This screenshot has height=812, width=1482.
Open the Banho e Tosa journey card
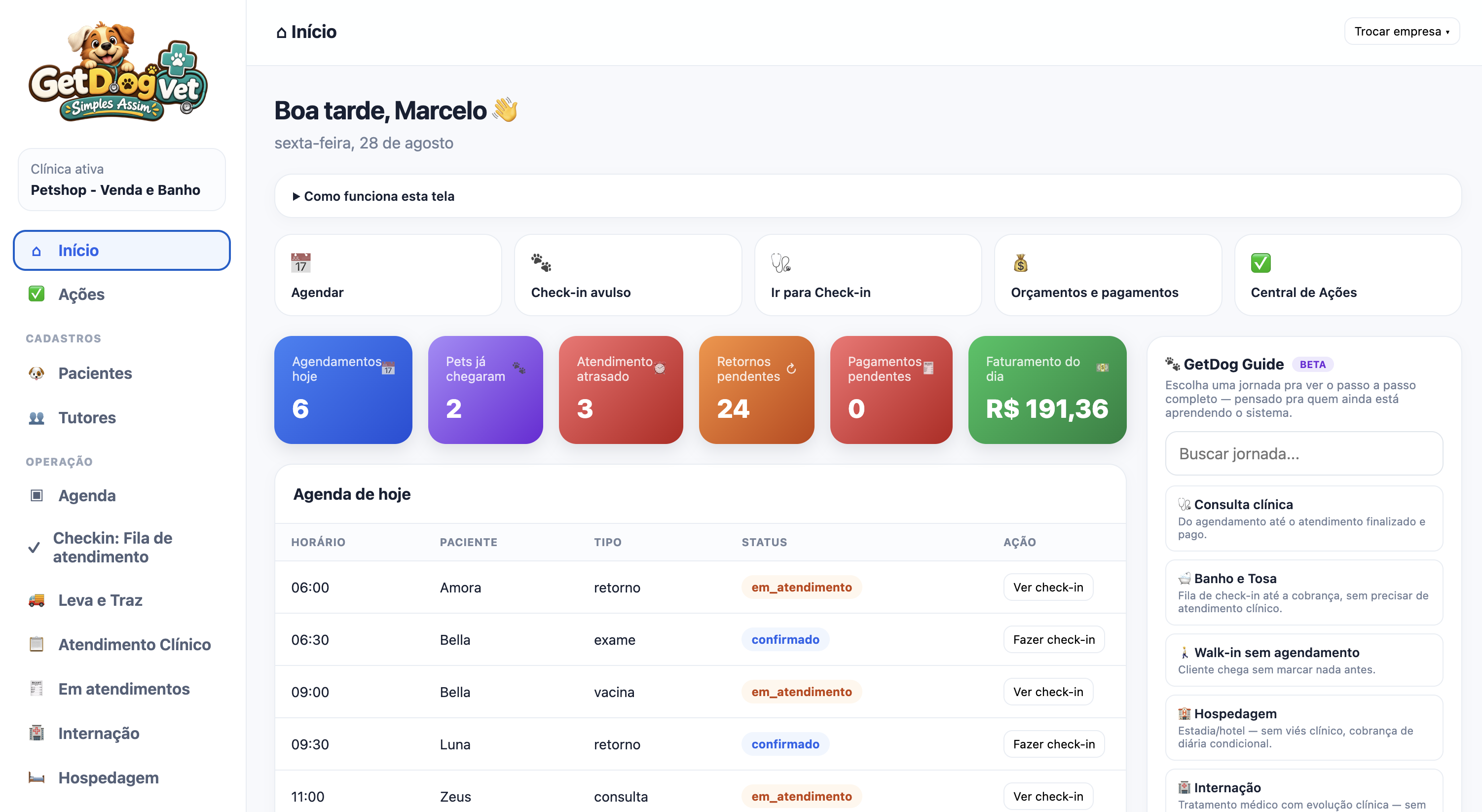pos(1303,593)
